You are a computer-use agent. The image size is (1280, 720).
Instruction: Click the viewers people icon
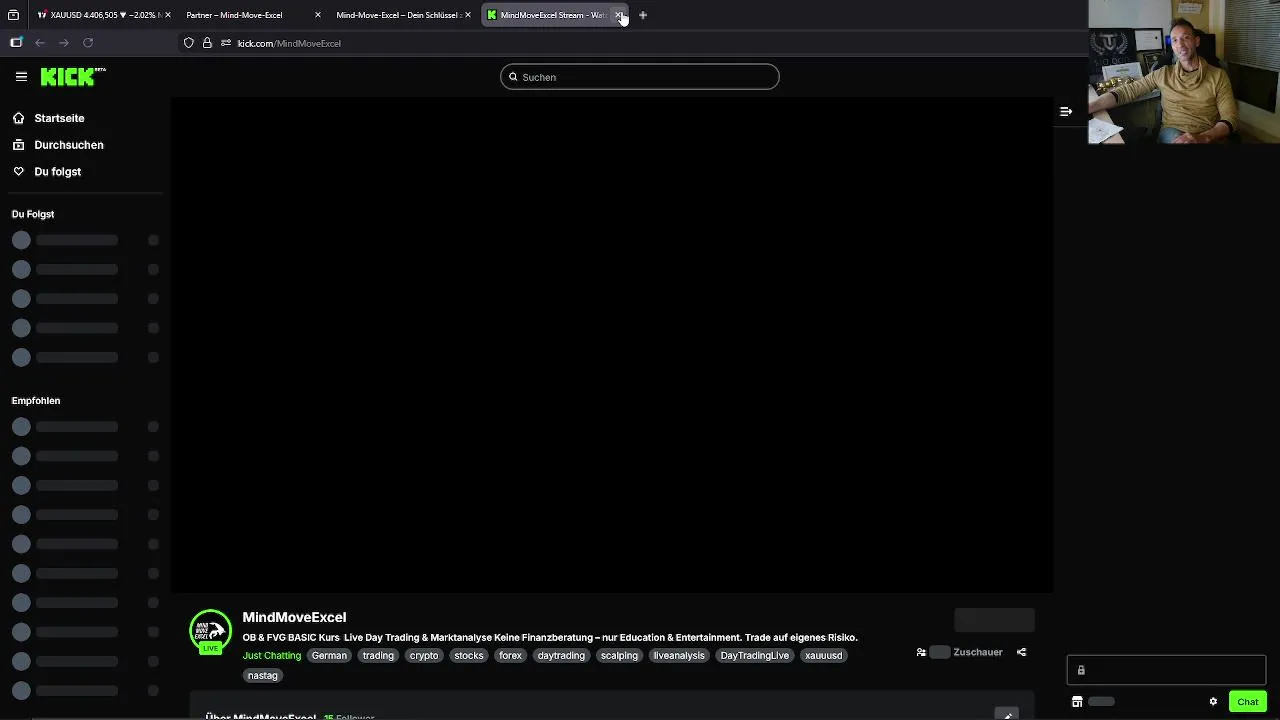[921, 652]
